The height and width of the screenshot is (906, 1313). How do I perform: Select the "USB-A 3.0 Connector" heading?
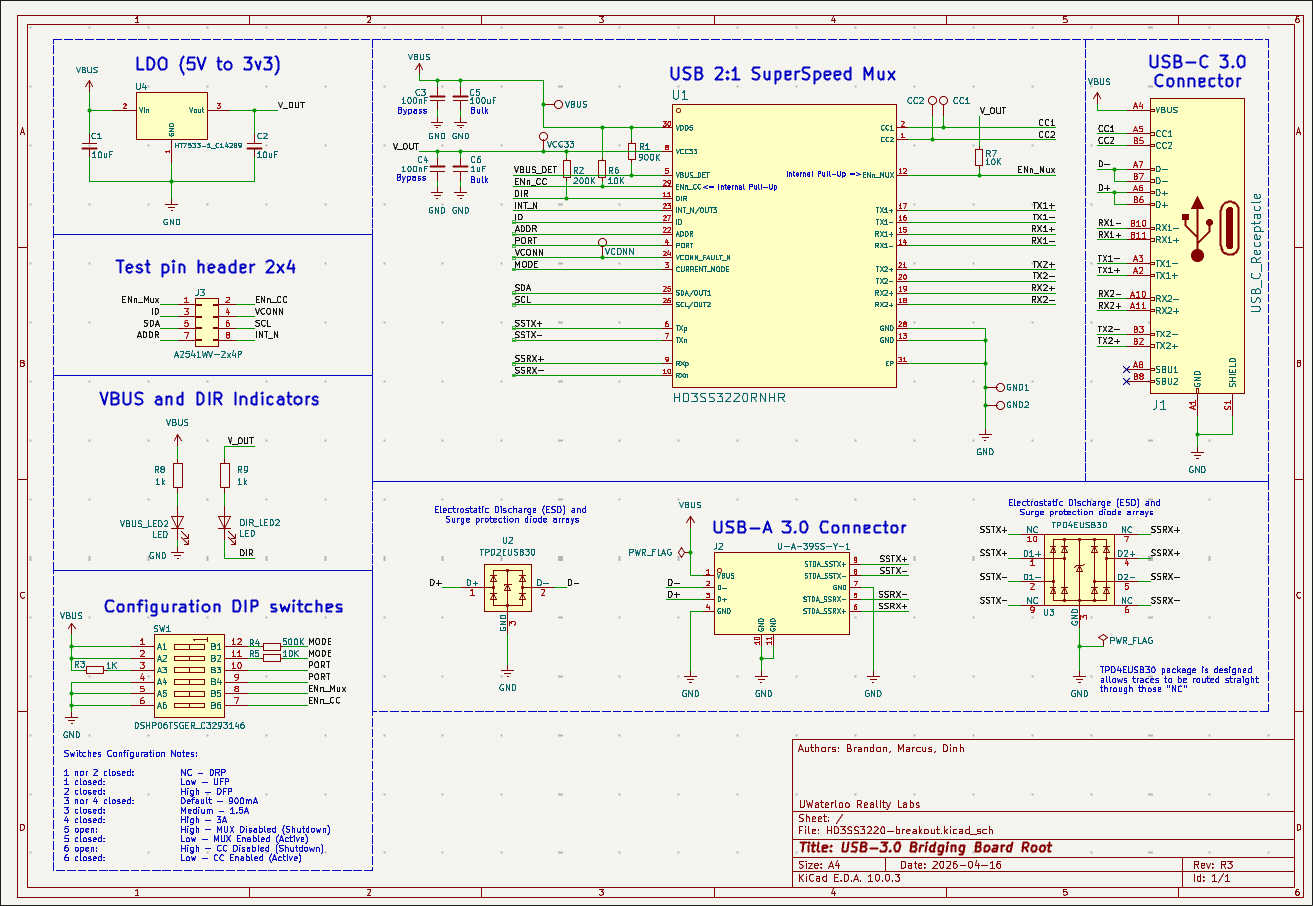(809, 528)
